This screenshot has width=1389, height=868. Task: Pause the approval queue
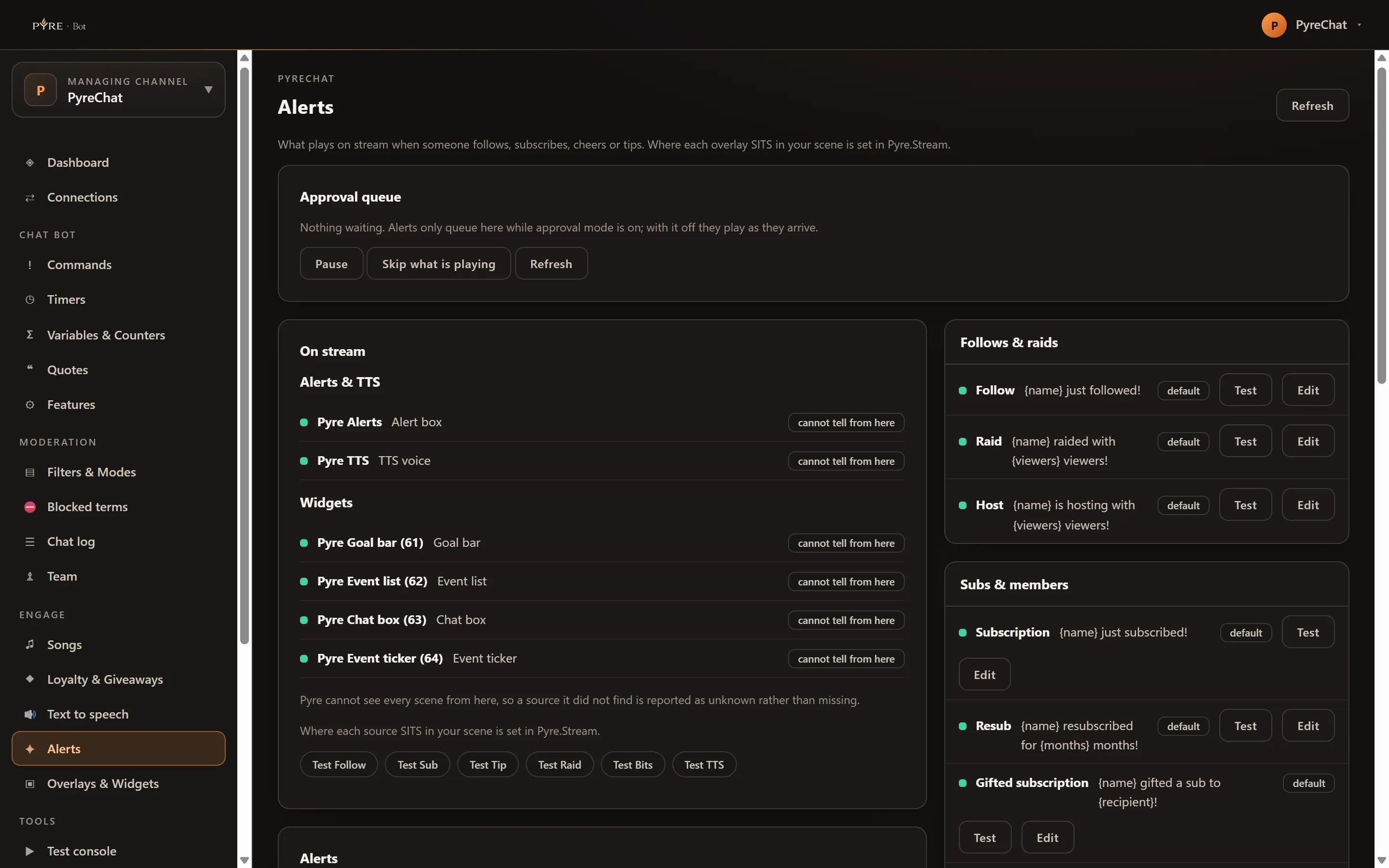tap(331, 263)
